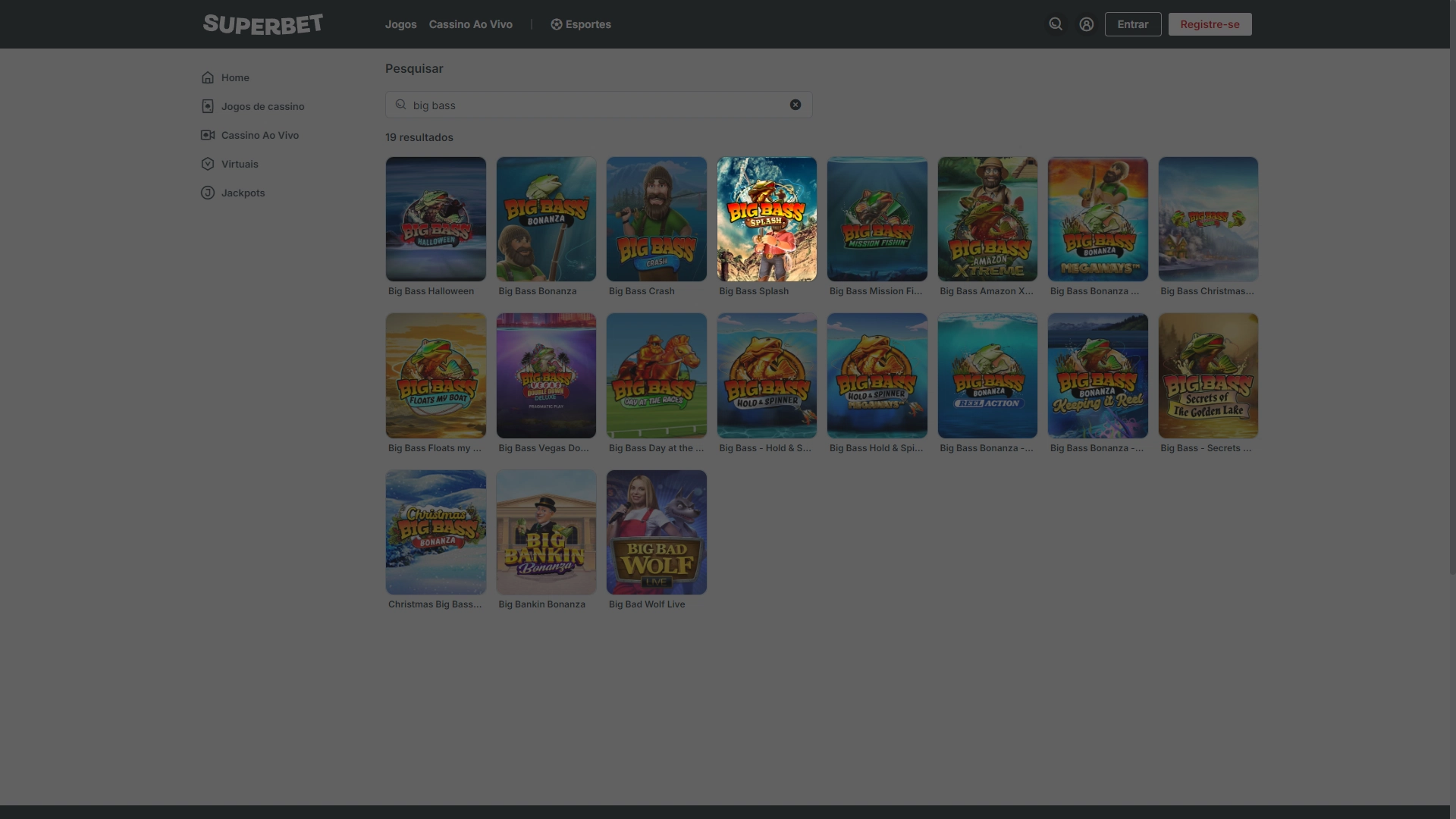
Task: Open Big Bass Bonanza Keeping it Reel thumbnail
Action: pyautogui.click(x=1097, y=375)
